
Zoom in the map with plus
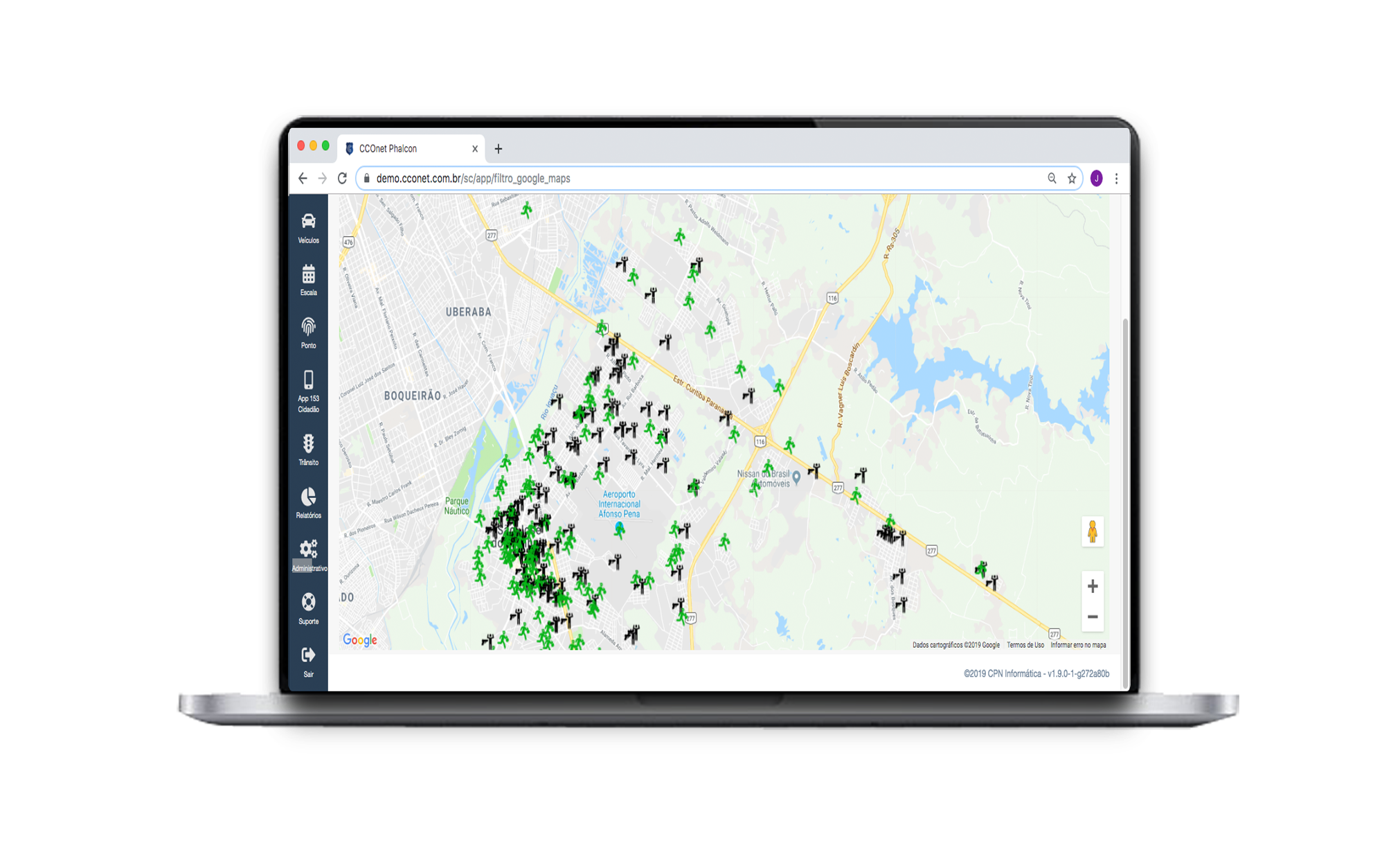point(1093,586)
